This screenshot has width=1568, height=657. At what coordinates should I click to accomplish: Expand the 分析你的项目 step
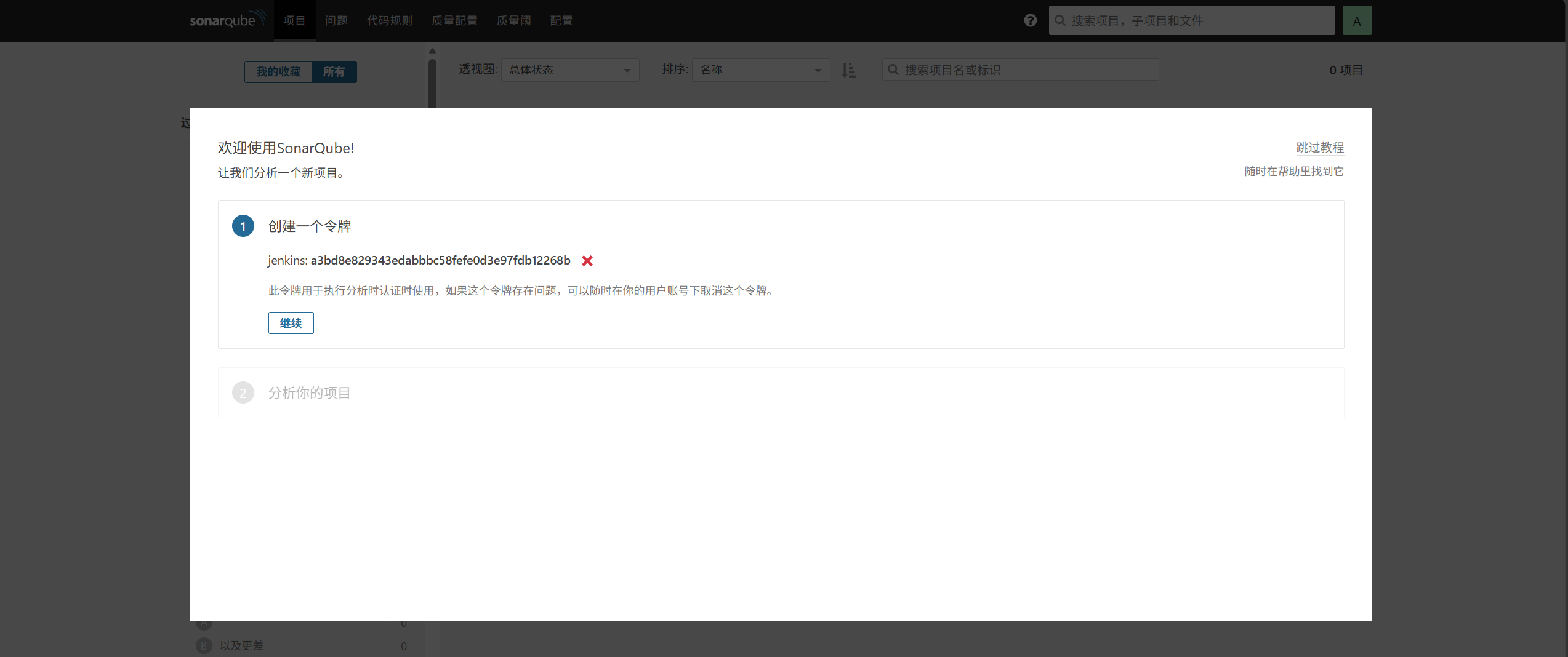click(309, 393)
